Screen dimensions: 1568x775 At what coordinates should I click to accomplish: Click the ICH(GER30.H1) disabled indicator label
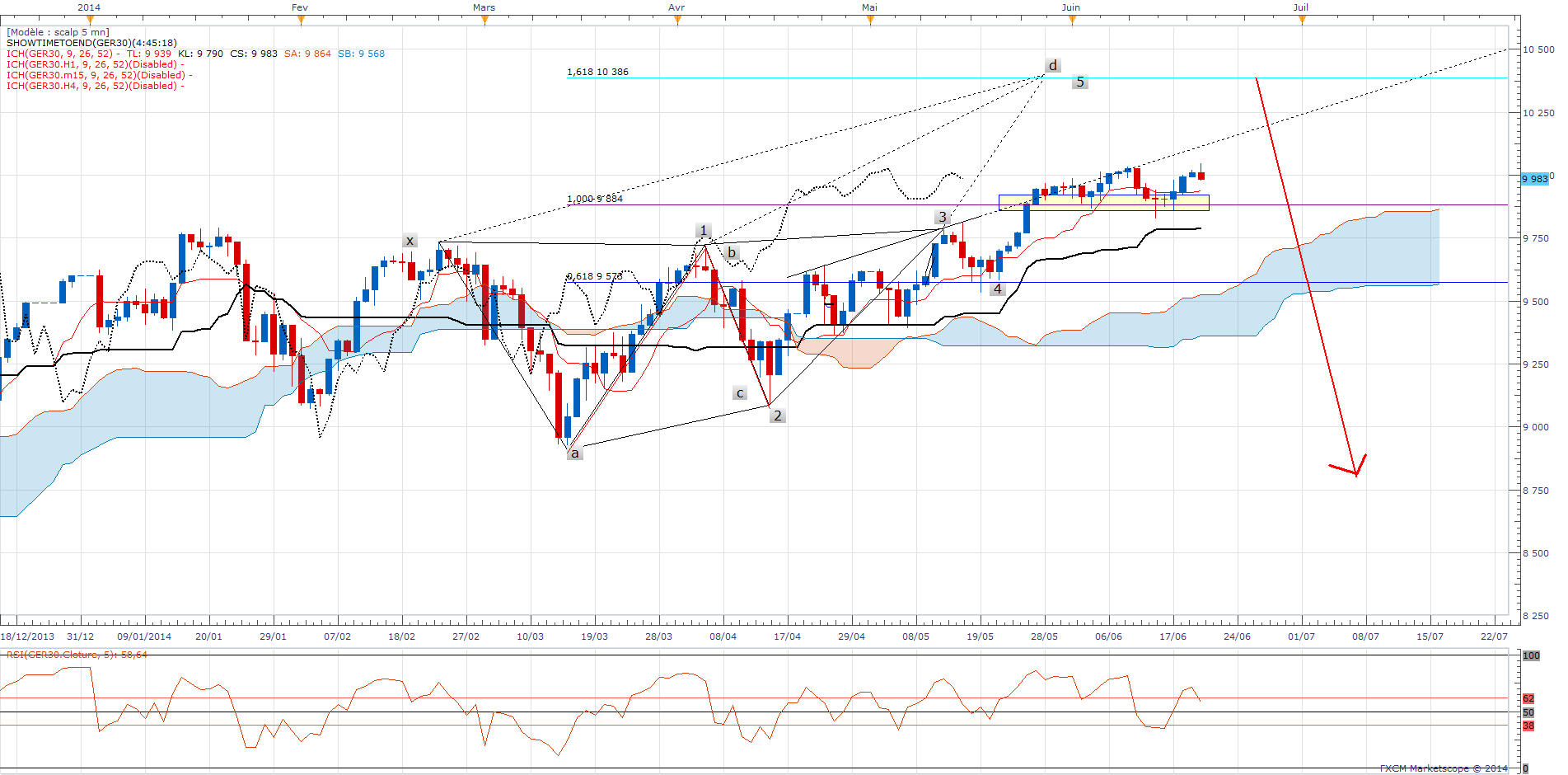(96, 64)
